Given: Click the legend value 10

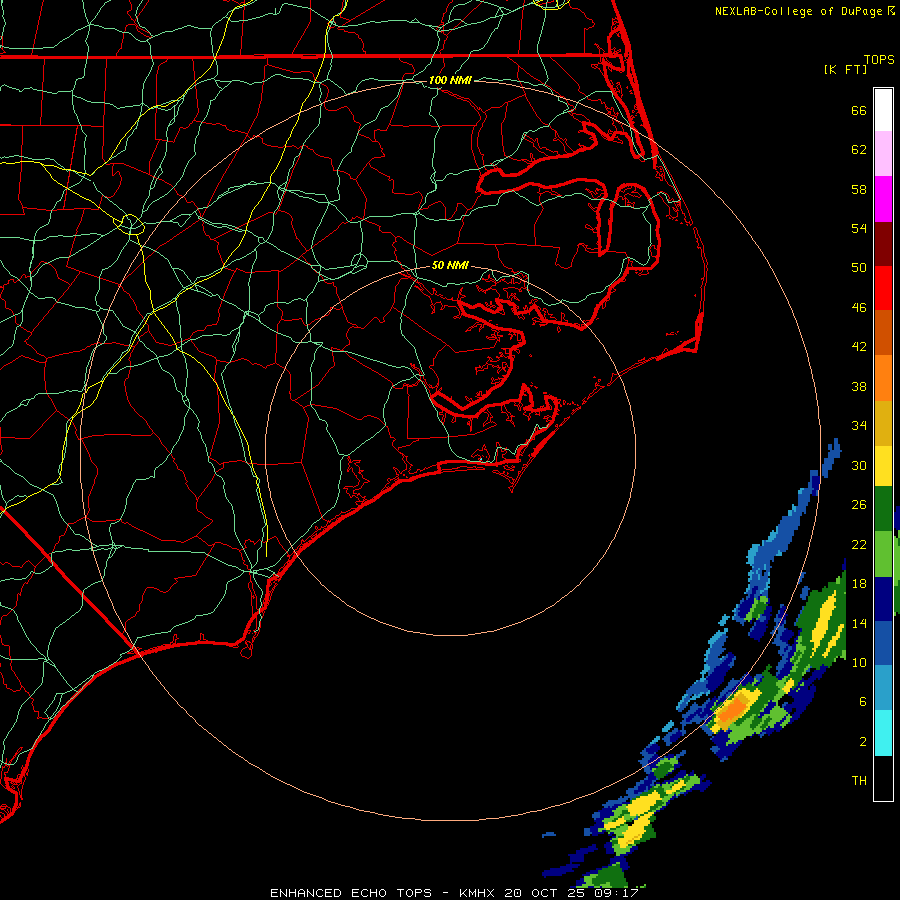Looking at the screenshot, I should (x=859, y=662).
